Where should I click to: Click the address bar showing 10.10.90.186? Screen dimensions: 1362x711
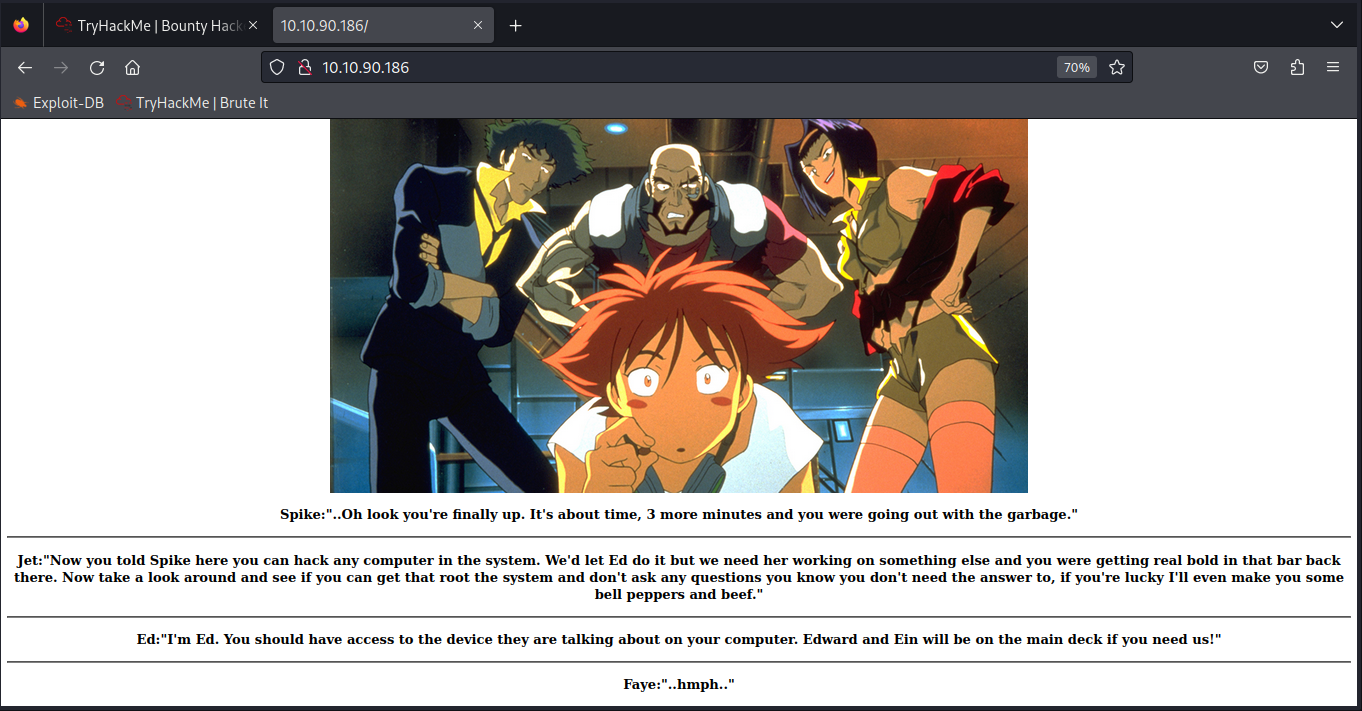coord(650,67)
